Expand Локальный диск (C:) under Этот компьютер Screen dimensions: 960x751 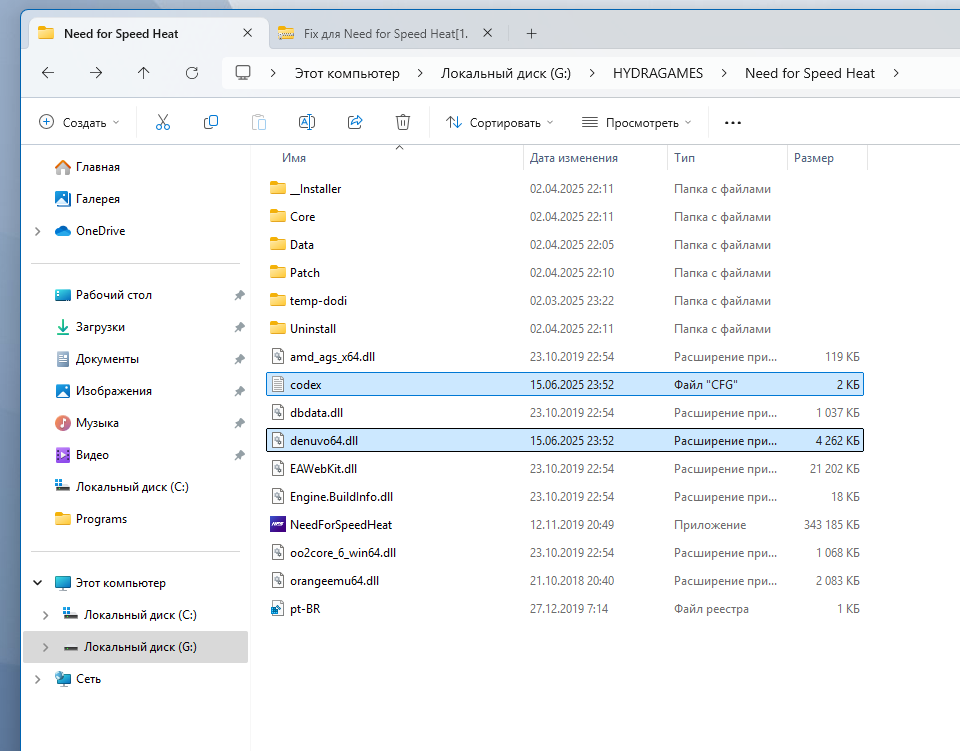45,615
